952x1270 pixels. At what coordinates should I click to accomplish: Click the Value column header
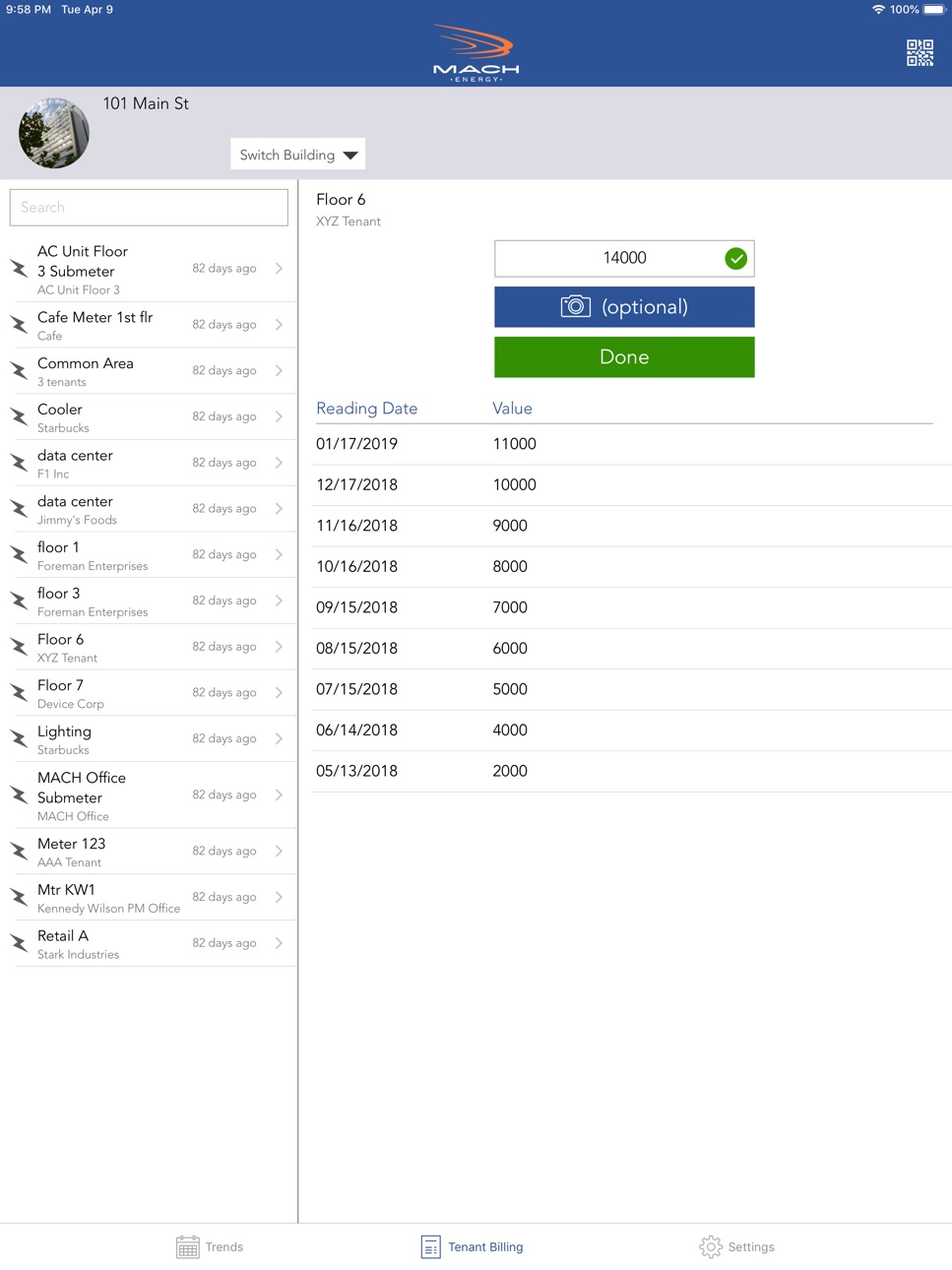(512, 409)
